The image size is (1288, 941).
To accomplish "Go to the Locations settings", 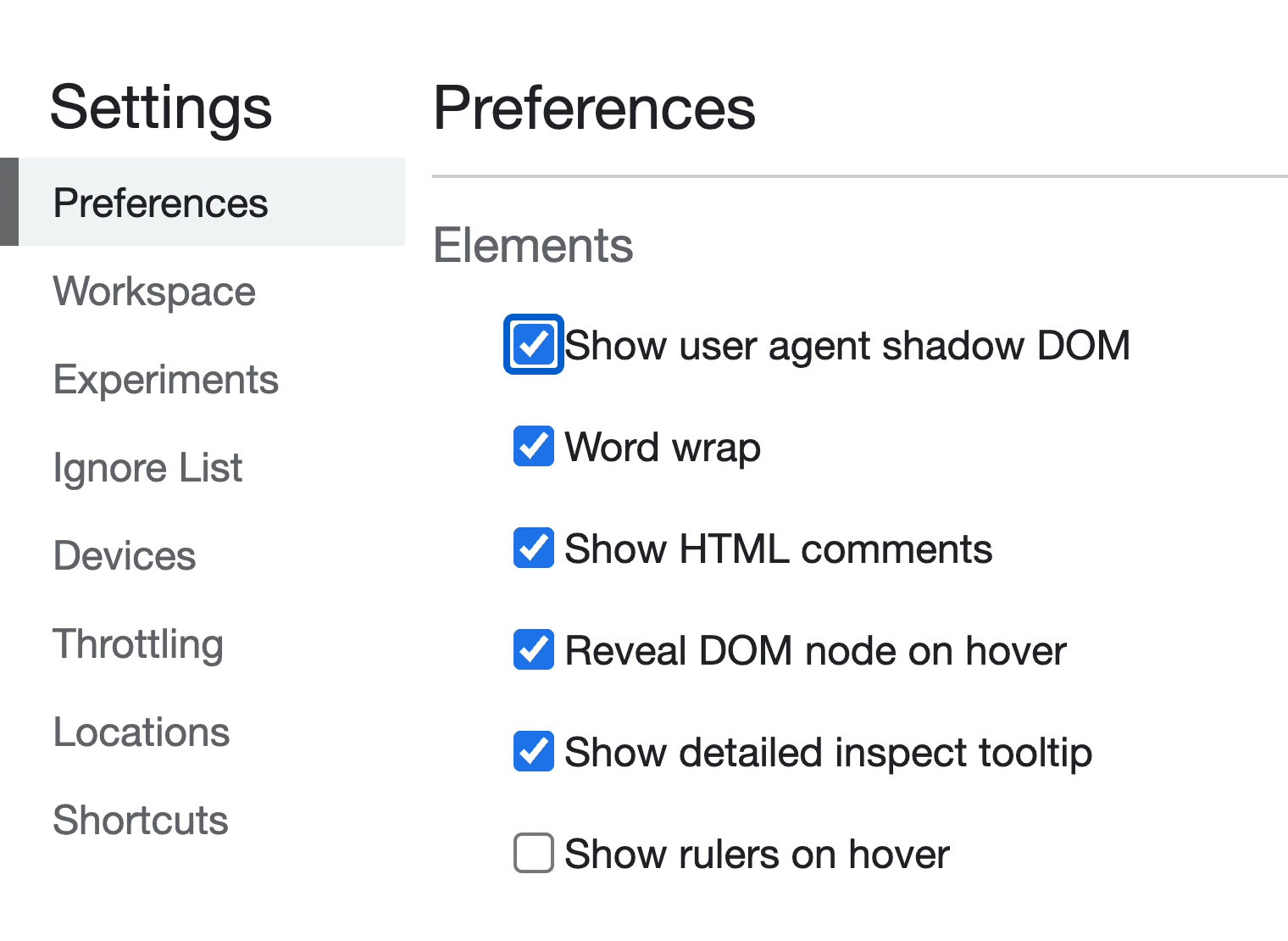I will click(x=141, y=732).
